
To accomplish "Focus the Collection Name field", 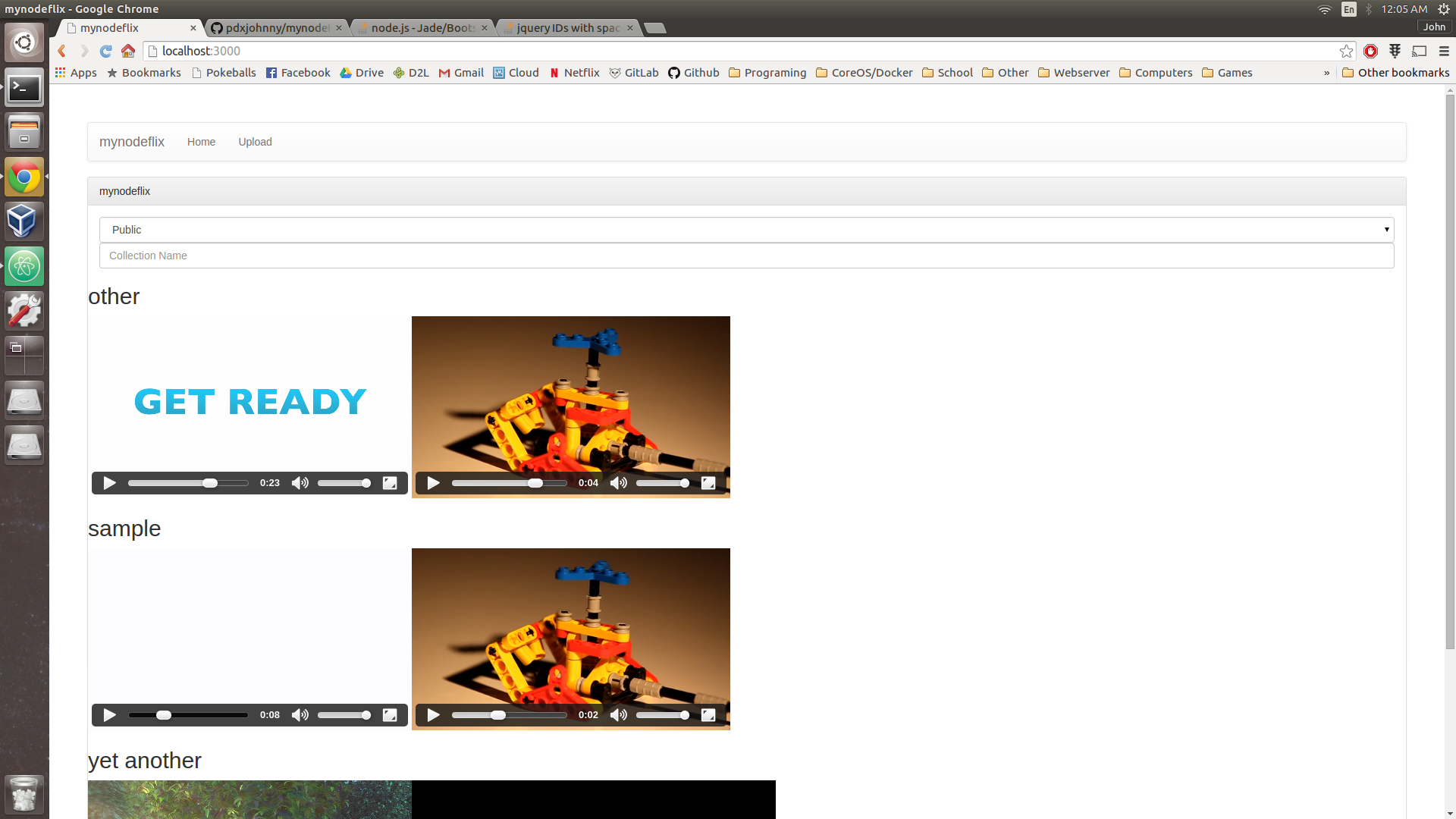I will [x=746, y=256].
